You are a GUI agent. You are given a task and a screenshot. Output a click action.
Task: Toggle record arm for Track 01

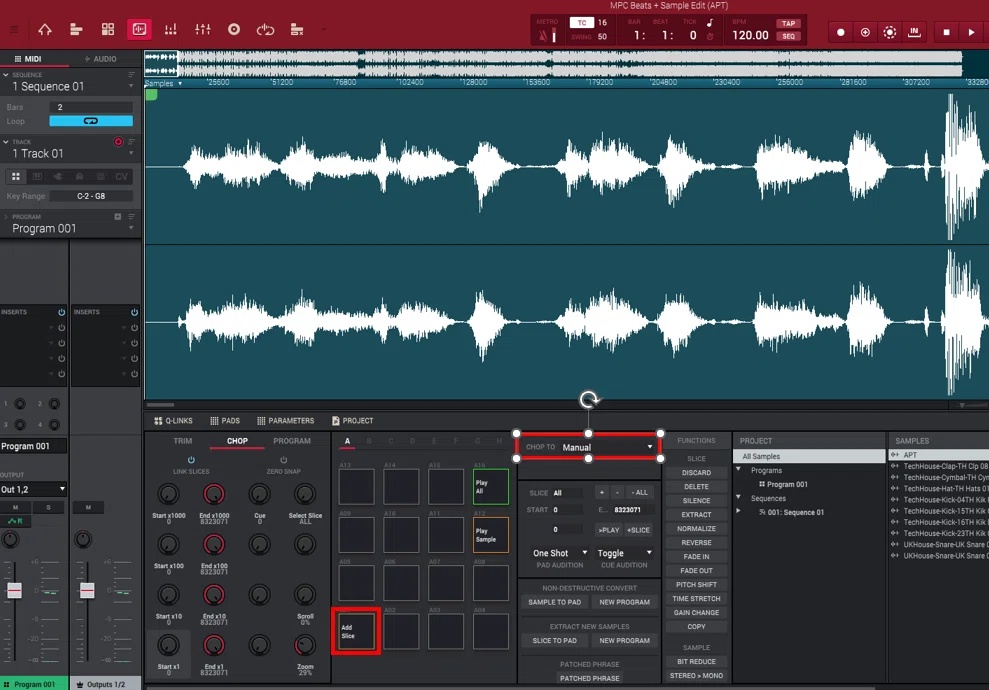pos(118,142)
